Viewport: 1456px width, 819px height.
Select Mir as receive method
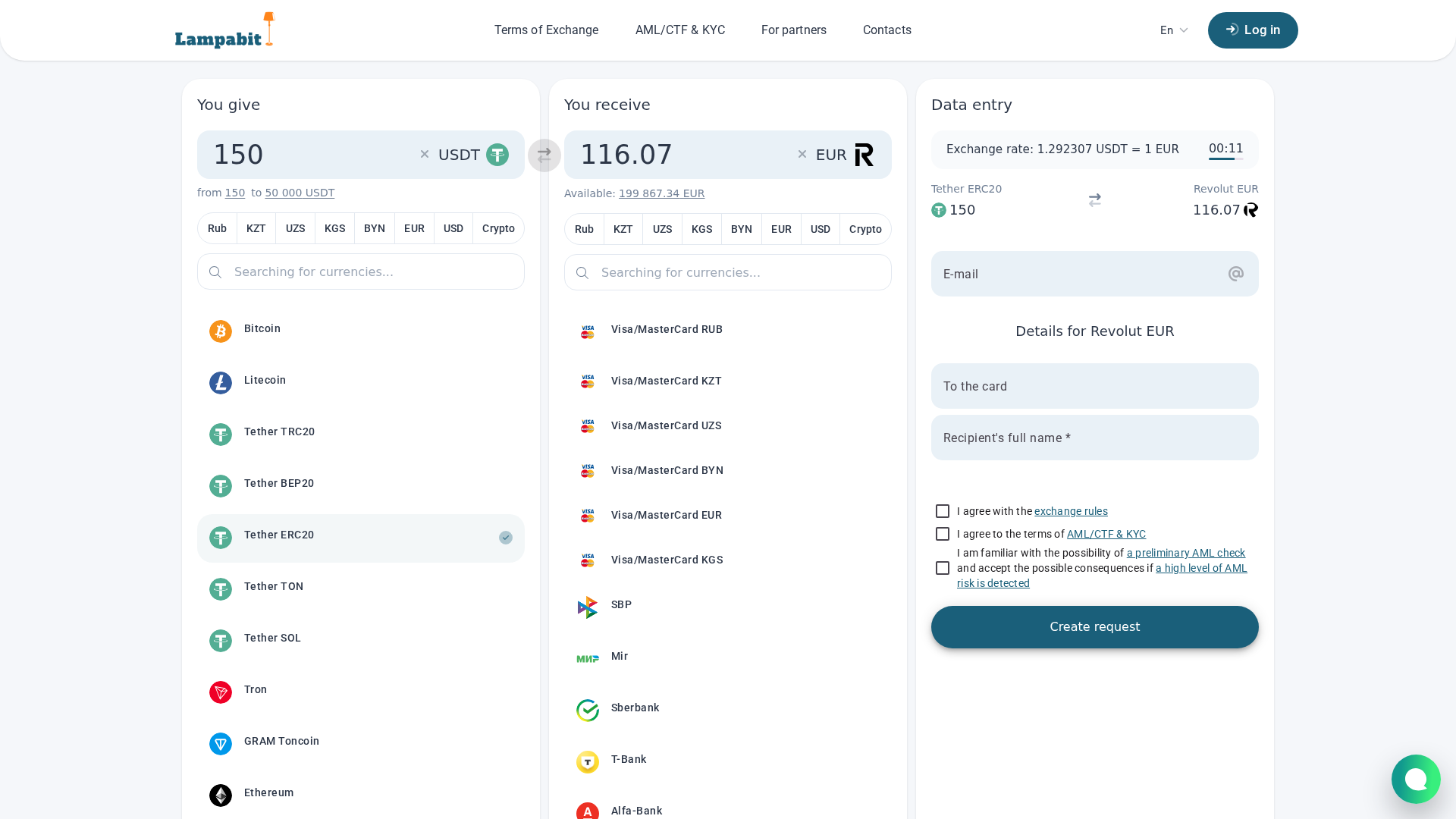pos(728,659)
